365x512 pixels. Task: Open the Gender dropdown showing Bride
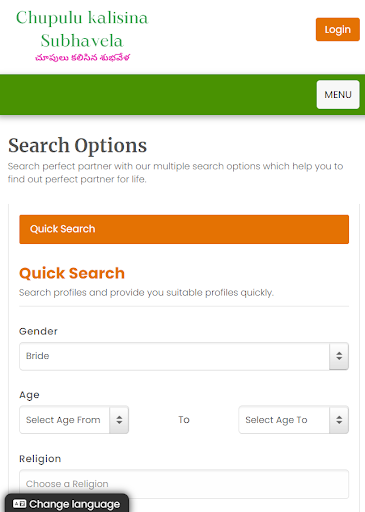click(184, 356)
